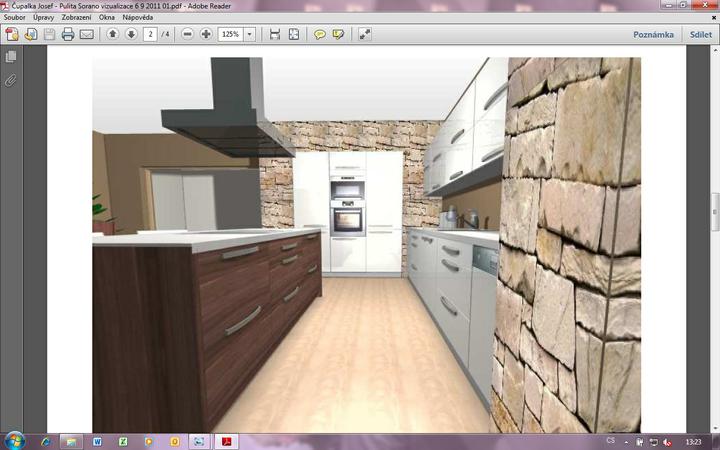Image resolution: width=720 pixels, height=450 pixels.
Task: Switch to read mode view
Action: pos(365,34)
